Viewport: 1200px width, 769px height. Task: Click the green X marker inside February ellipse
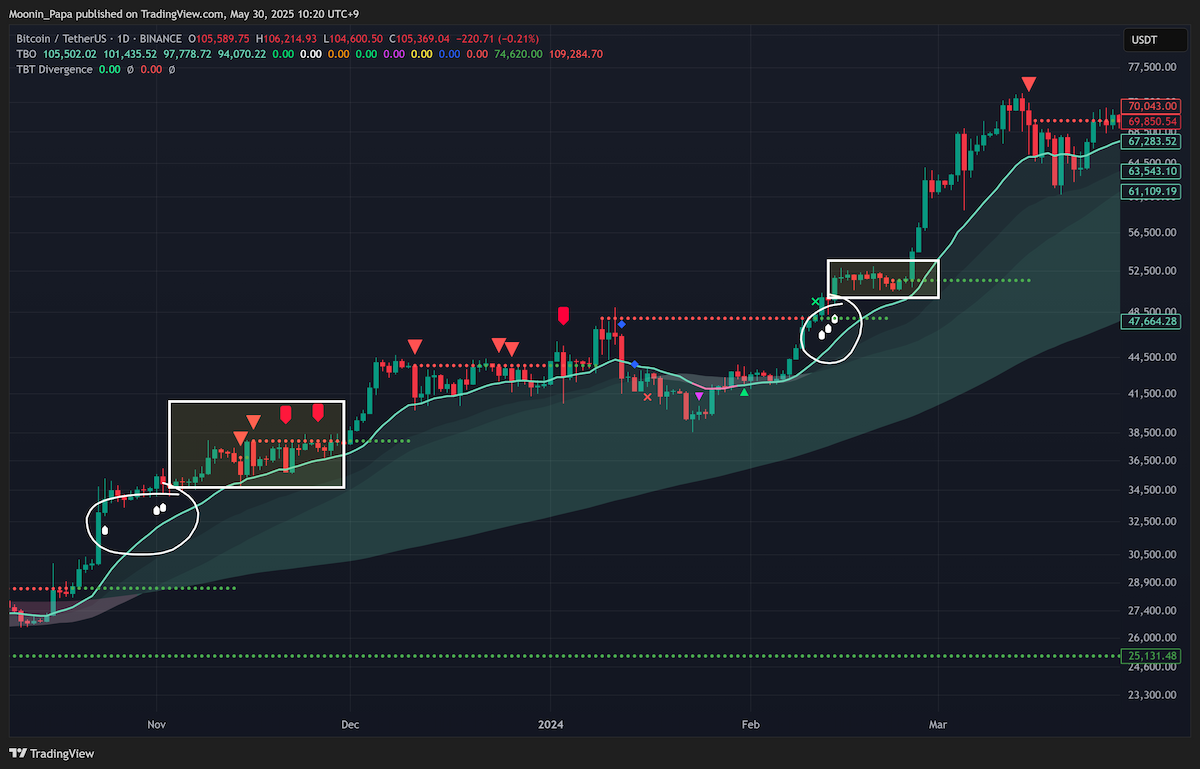coord(815,300)
